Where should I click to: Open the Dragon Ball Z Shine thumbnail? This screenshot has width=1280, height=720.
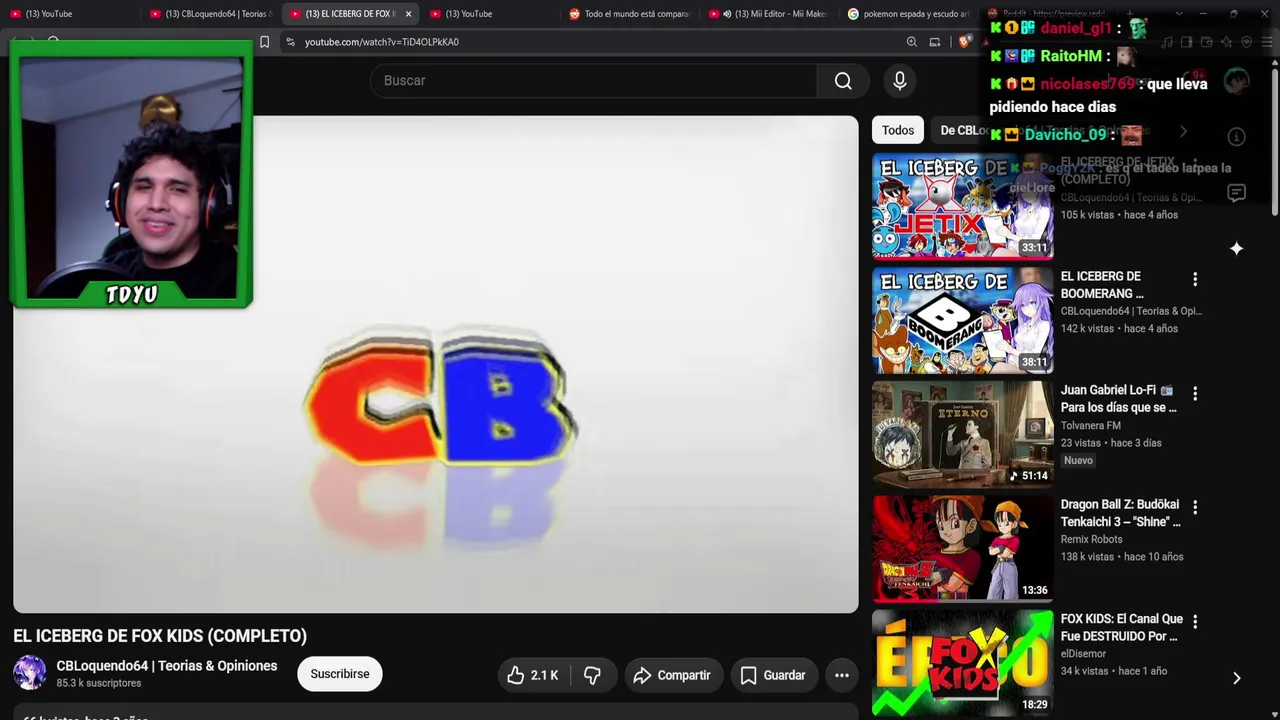click(962, 549)
